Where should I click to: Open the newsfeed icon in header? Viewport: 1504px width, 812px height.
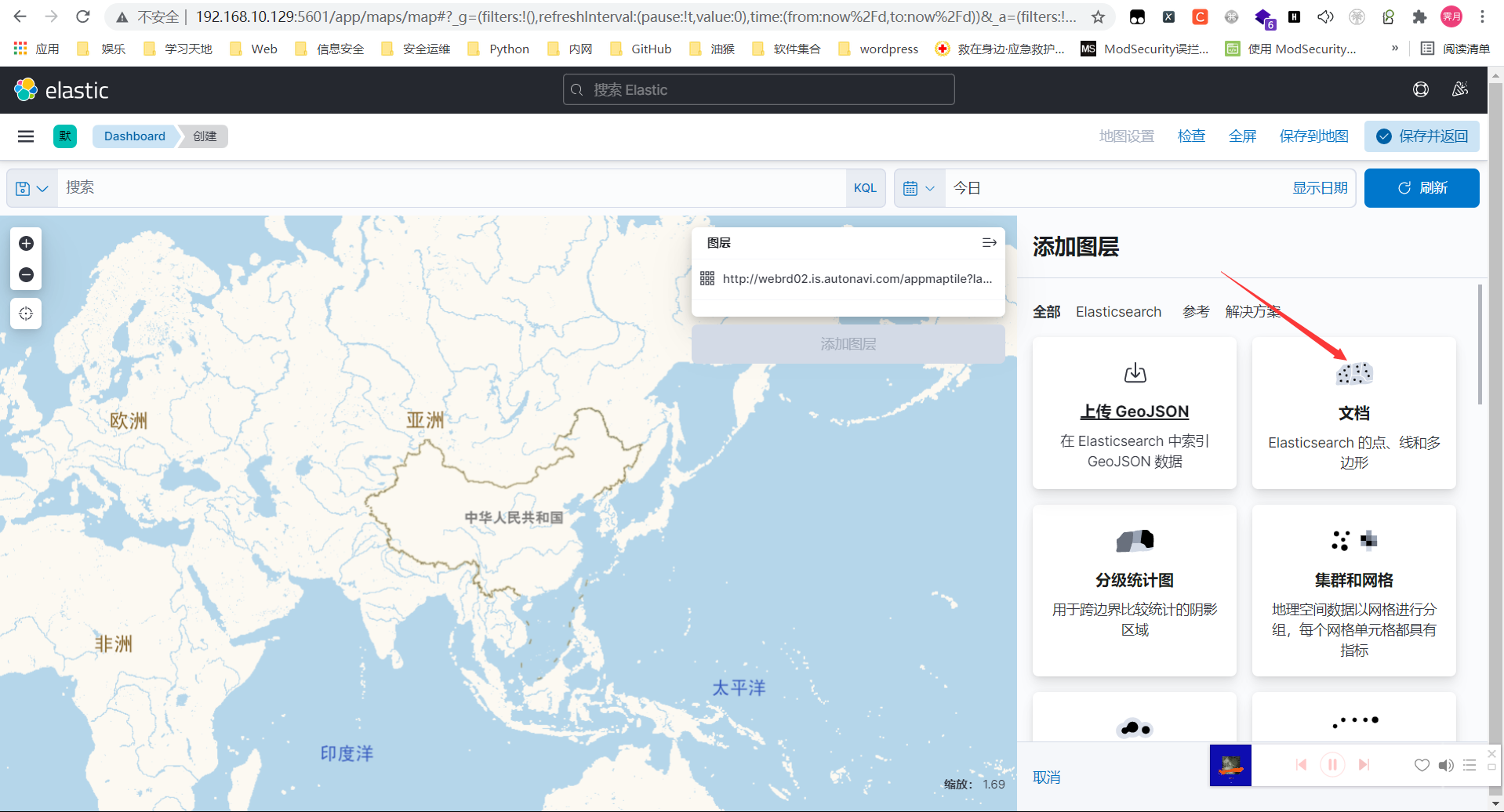click(1459, 90)
